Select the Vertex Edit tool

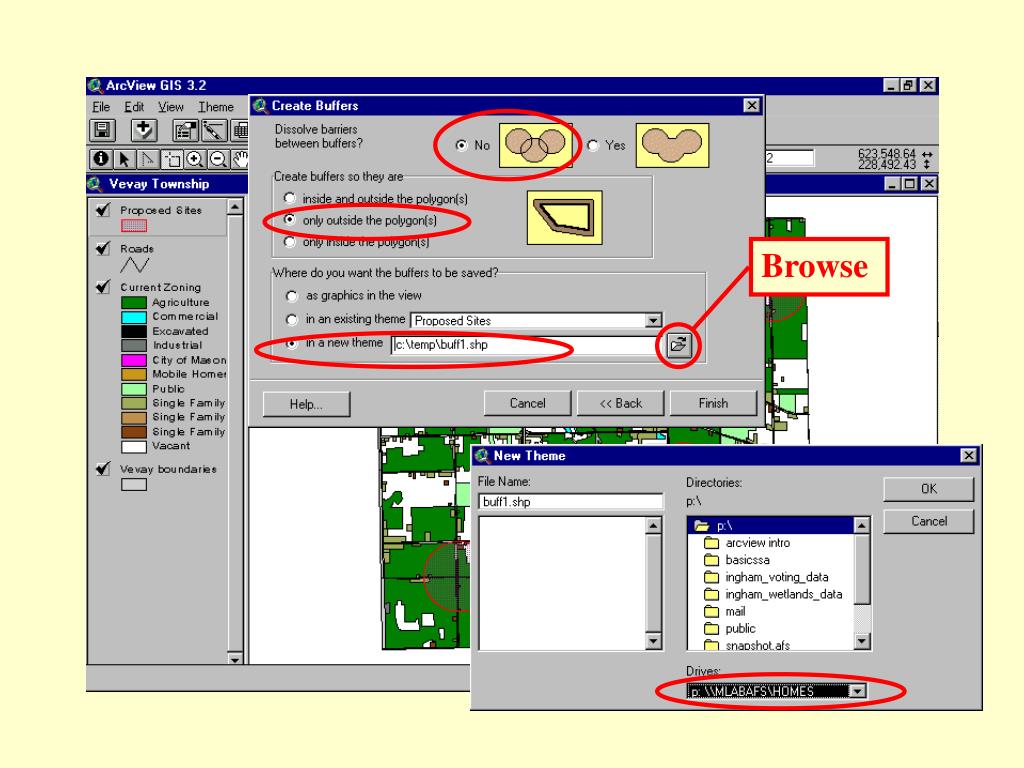click(x=148, y=159)
